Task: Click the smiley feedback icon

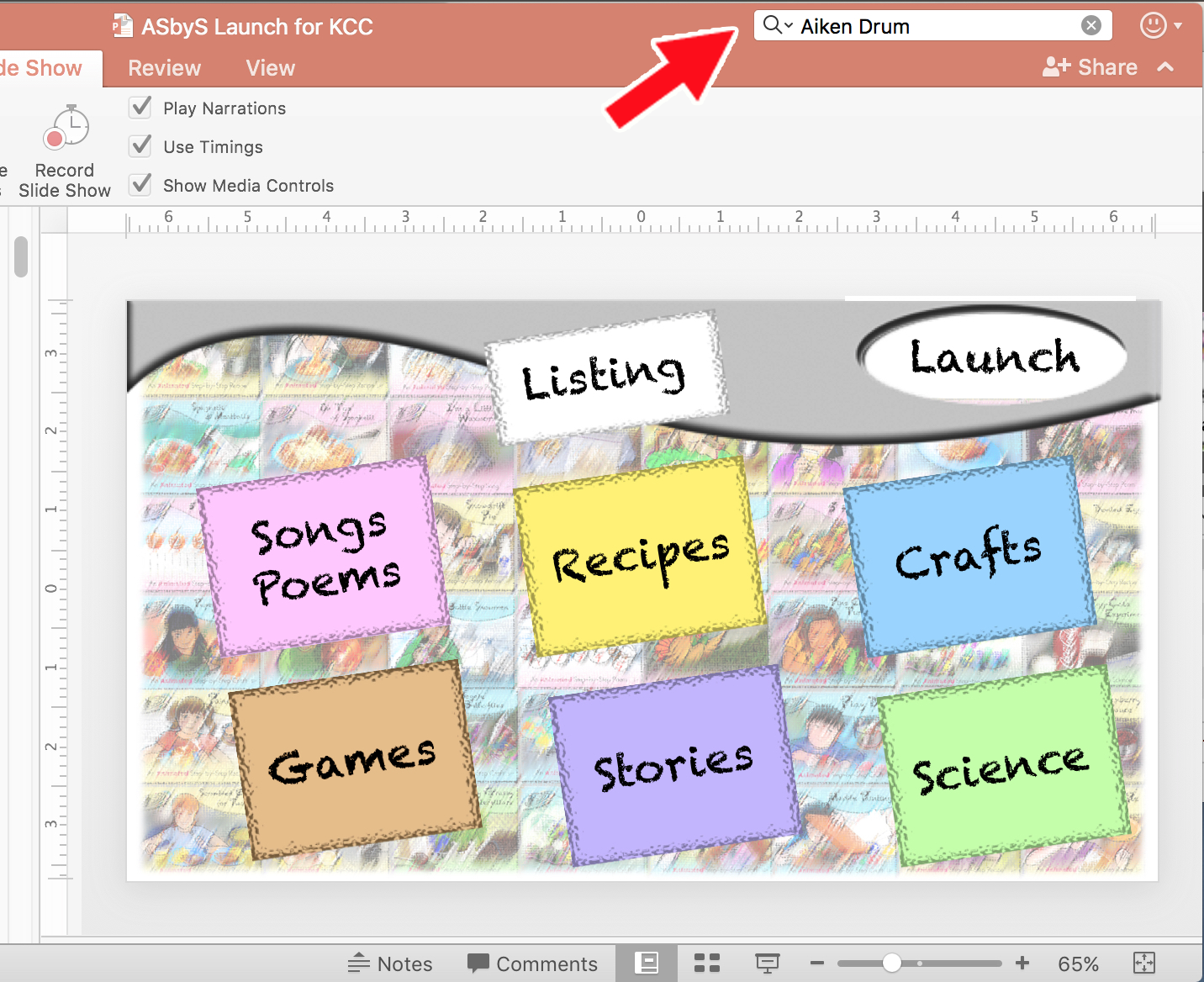Action: point(1151,25)
